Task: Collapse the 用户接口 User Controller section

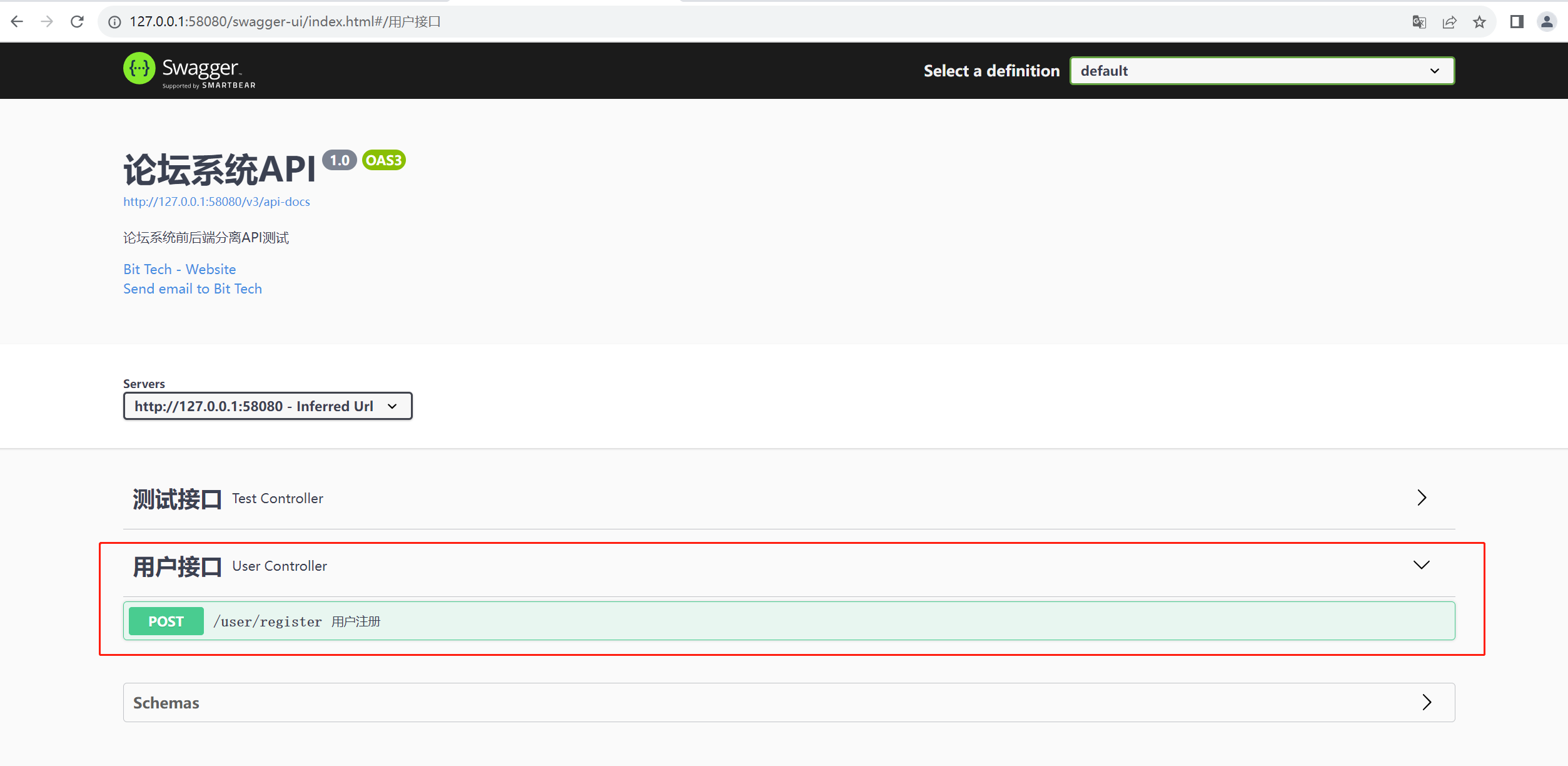Action: coord(1422,565)
